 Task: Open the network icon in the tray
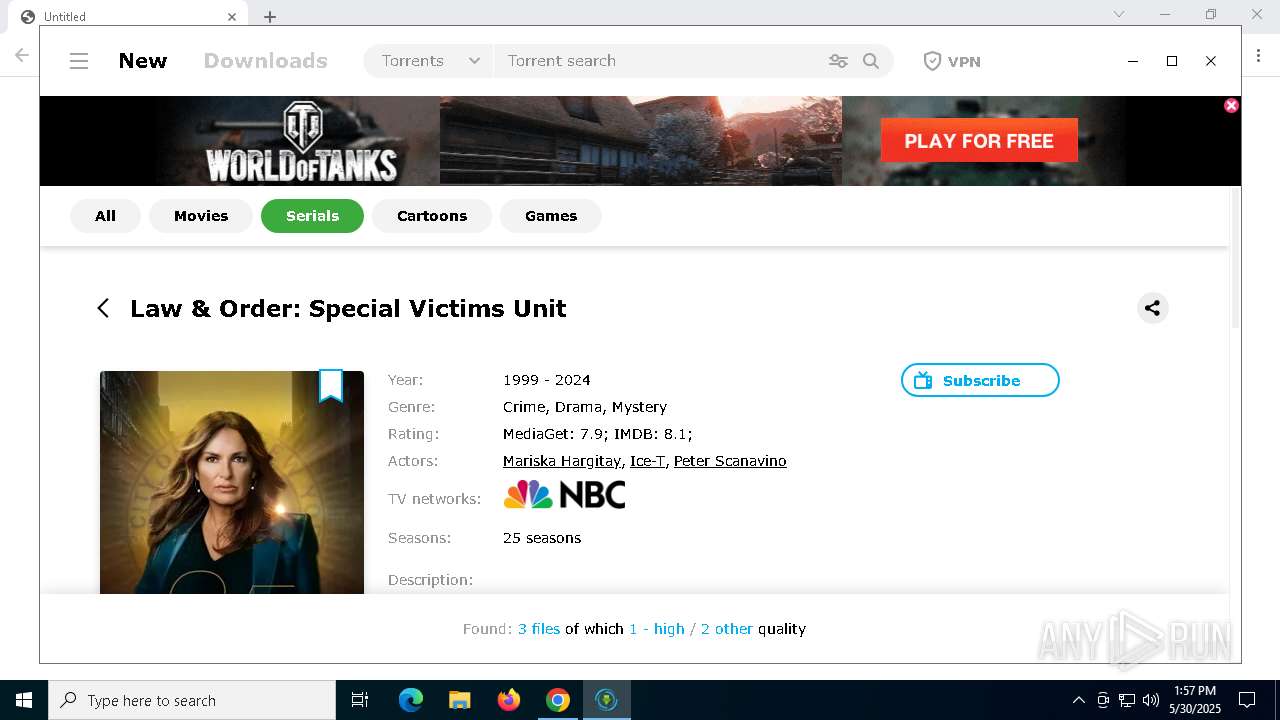coord(1127,700)
